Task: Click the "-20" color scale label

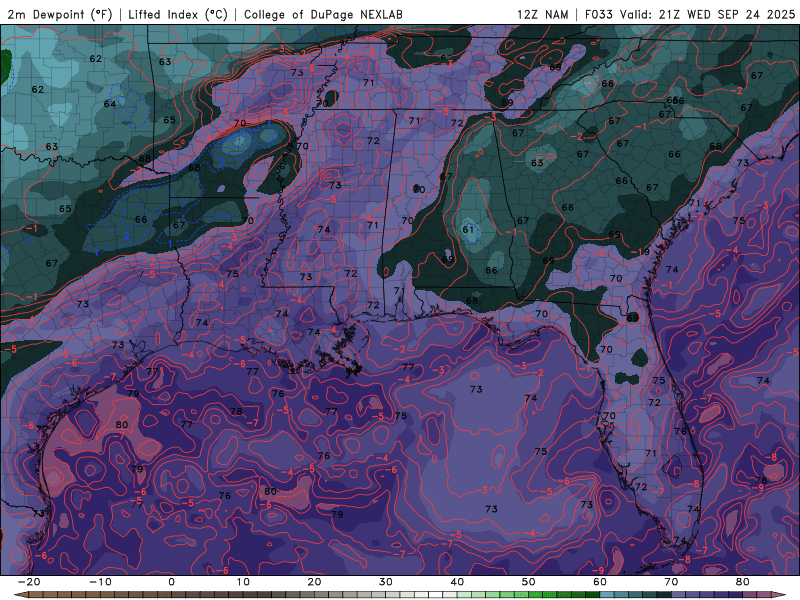Action: tap(29, 582)
